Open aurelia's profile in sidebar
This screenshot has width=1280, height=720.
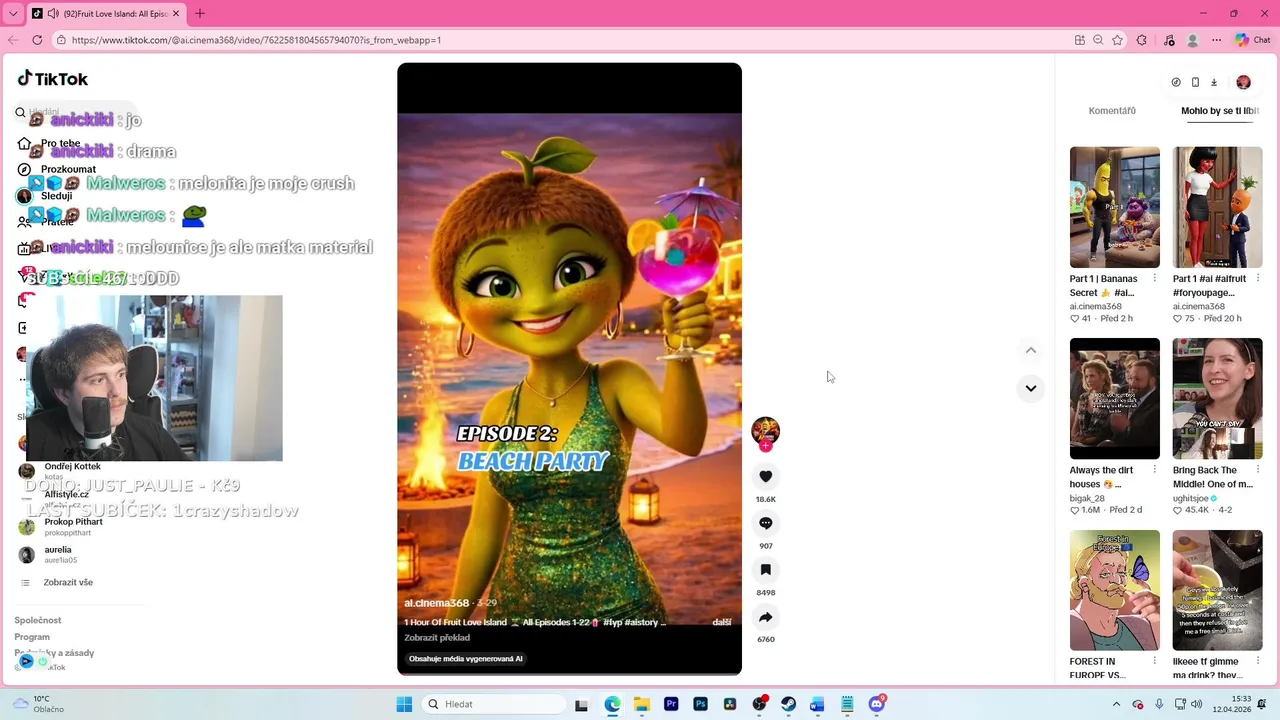point(58,555)
